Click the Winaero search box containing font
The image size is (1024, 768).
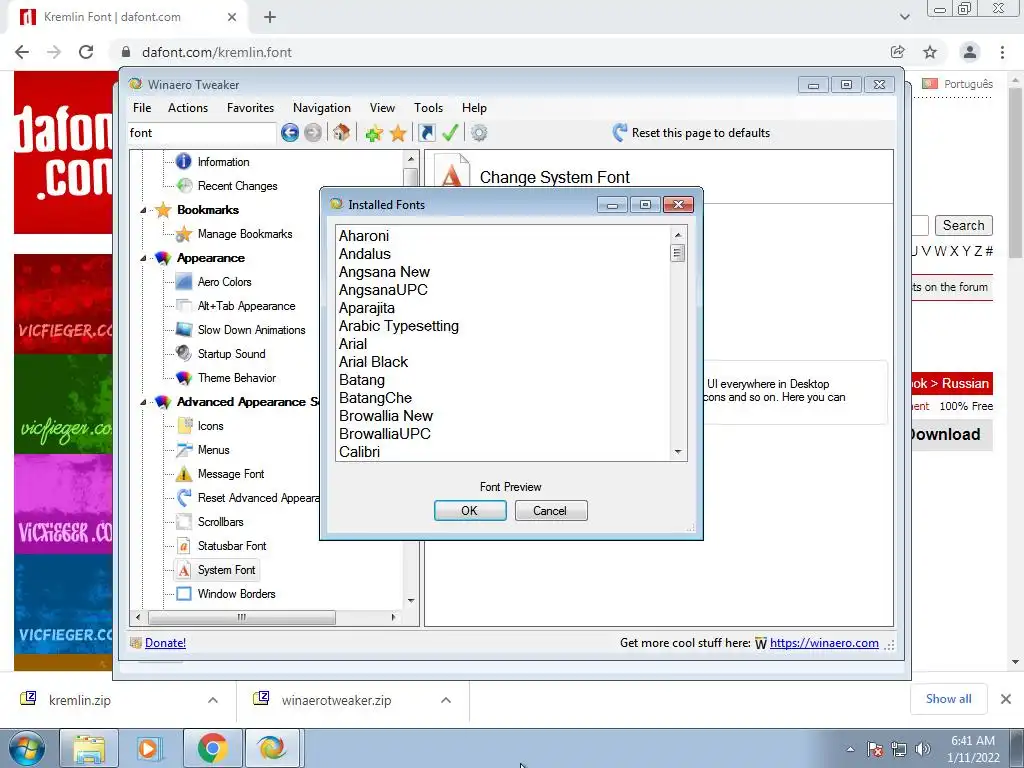coord(201,133)
